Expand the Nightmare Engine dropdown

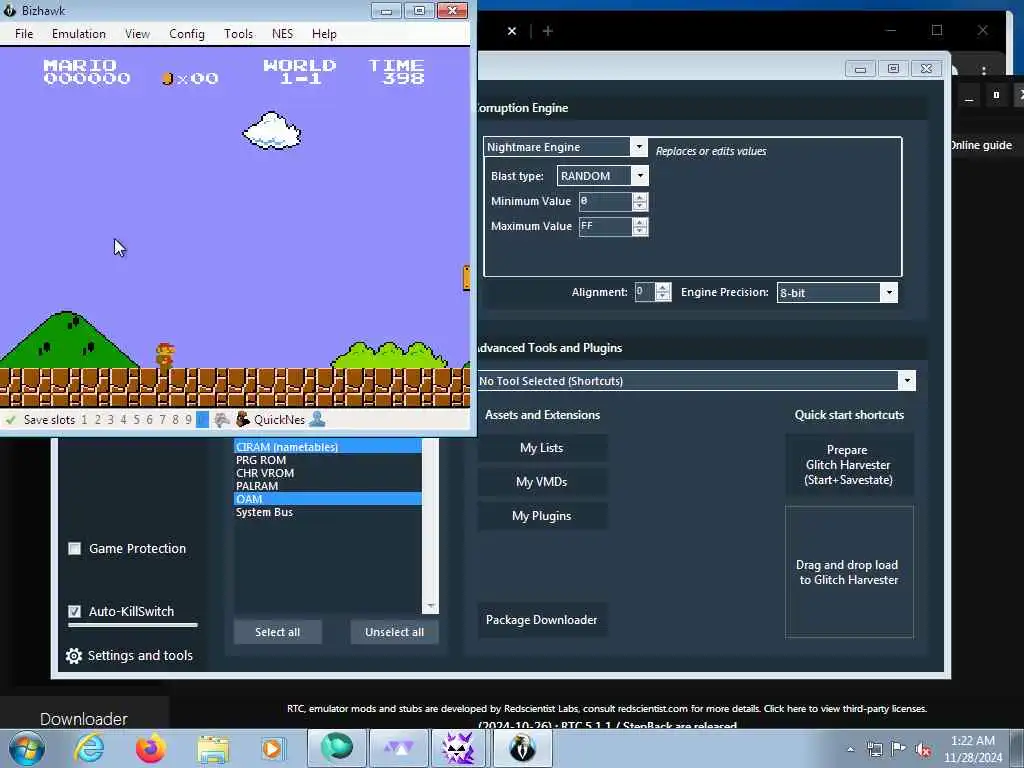pos(639,147)
